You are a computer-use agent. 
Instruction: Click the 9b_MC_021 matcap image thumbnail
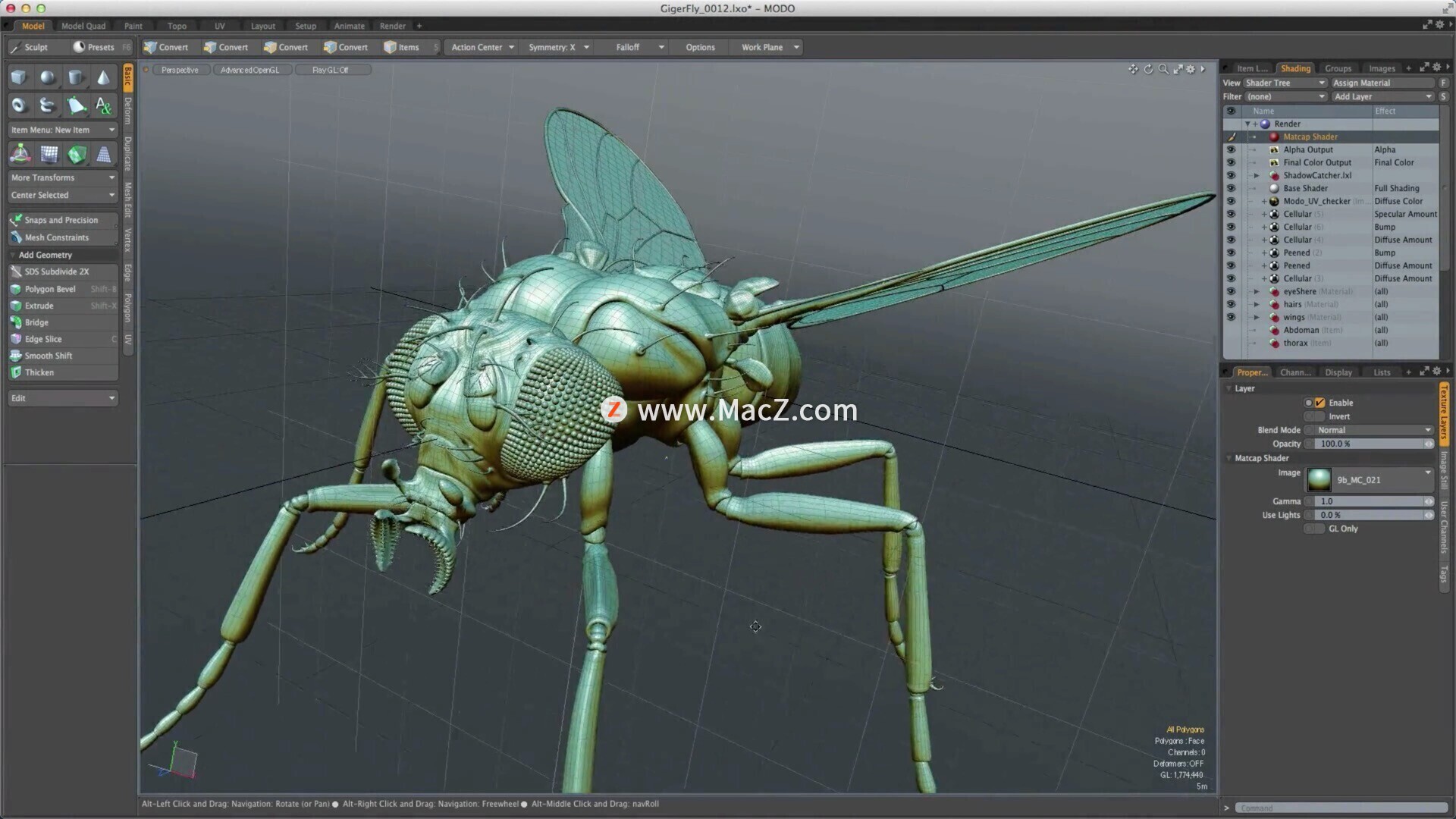pos(1319,479)
